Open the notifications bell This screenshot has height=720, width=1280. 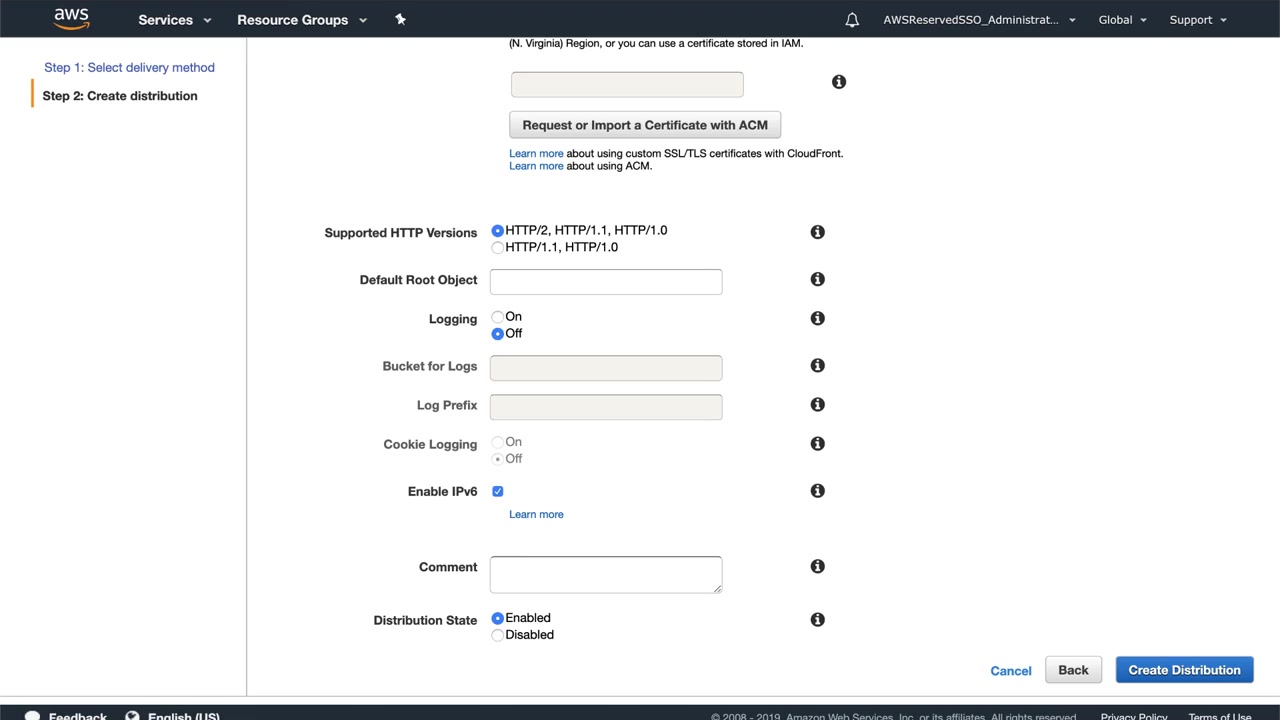[x=852, y=20]
